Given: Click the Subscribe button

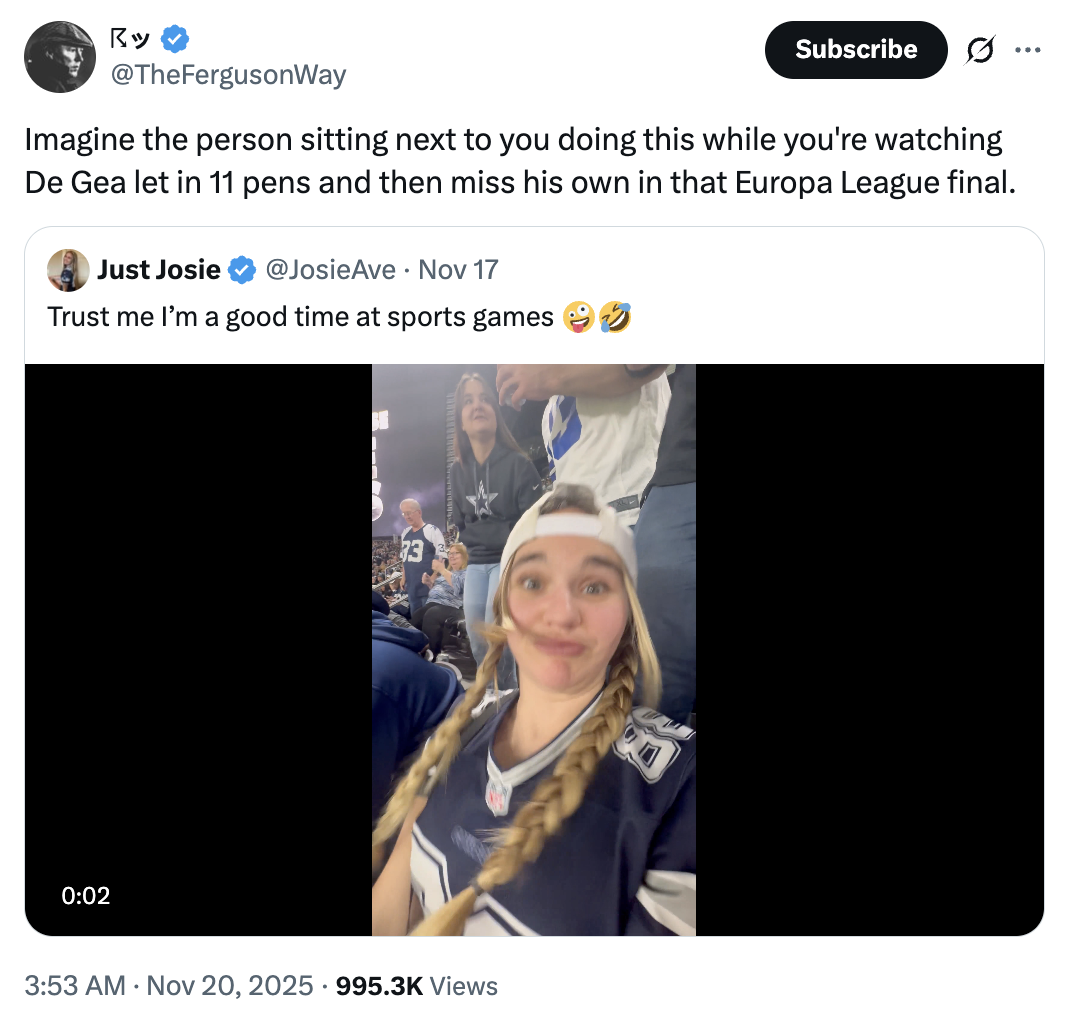Looking at the screenshot, I should (x=856, y=49).
